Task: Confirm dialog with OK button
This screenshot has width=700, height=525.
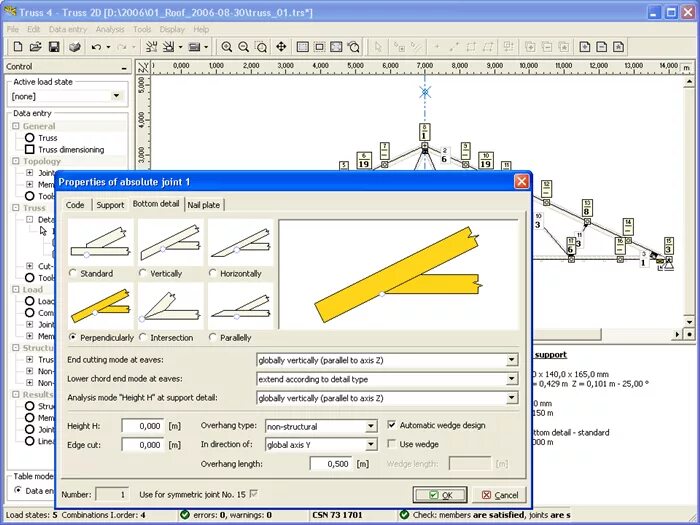Action: (440, 495)
